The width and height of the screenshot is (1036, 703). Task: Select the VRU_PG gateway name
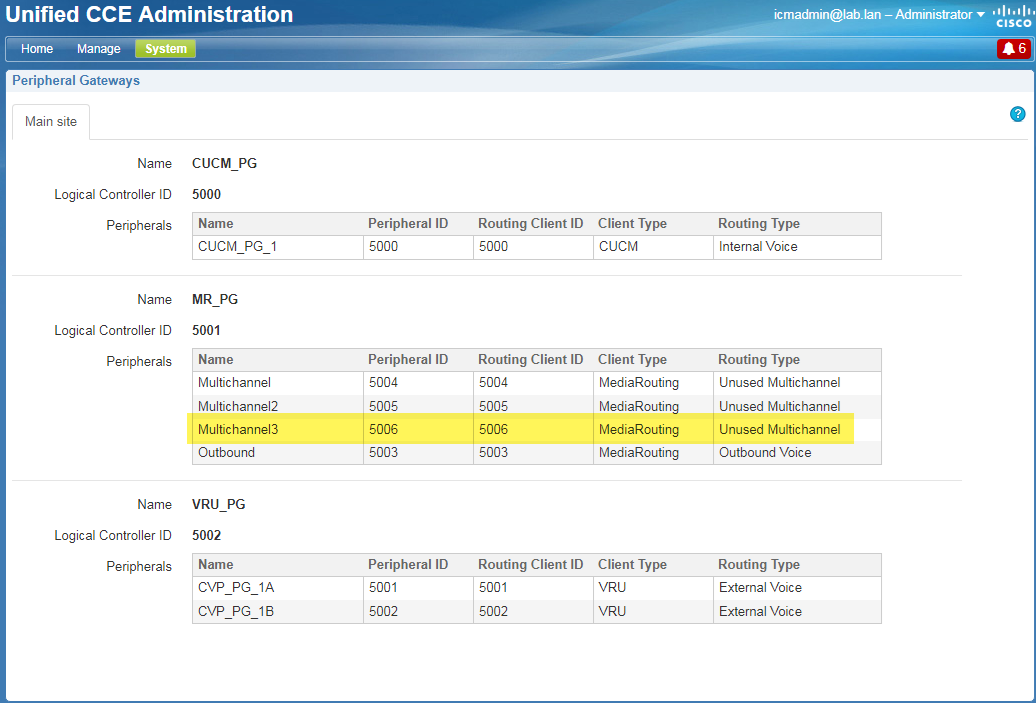219,505
